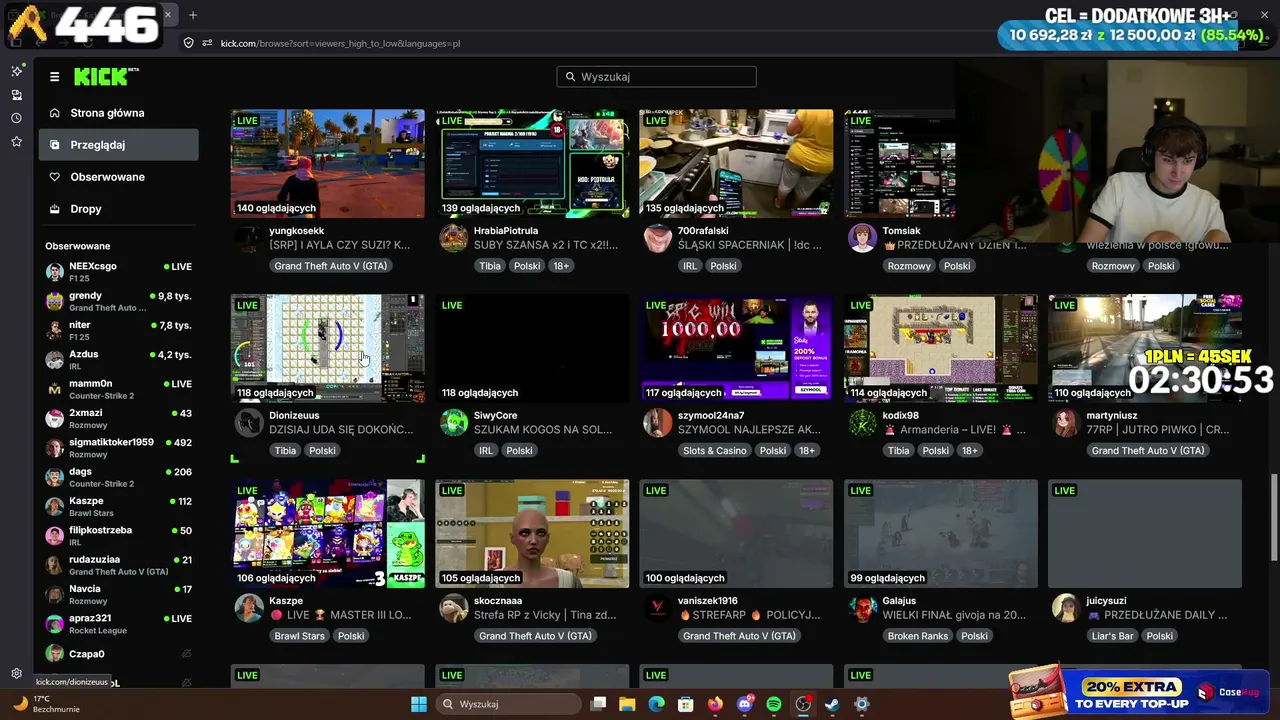Click Czapa0 avatar in followed list

(x=55, y=653)
